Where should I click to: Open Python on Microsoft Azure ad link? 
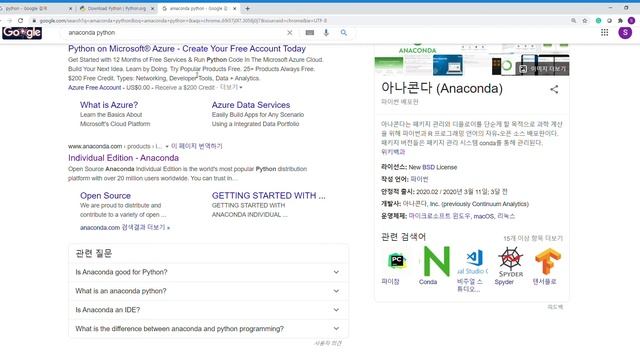[187, 49]
